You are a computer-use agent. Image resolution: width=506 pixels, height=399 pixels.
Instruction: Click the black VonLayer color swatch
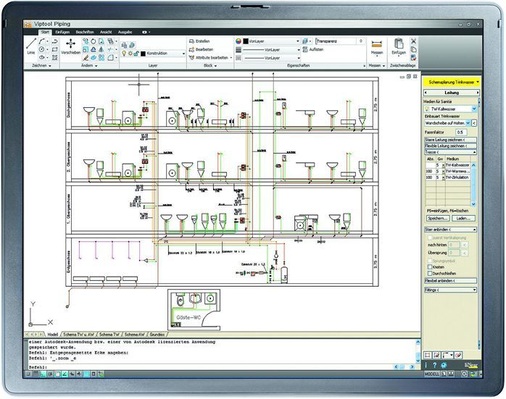[x=246, y=41]
